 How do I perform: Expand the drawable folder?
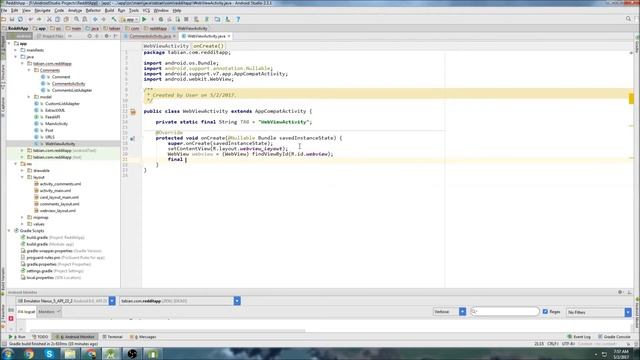click(22, 171)
